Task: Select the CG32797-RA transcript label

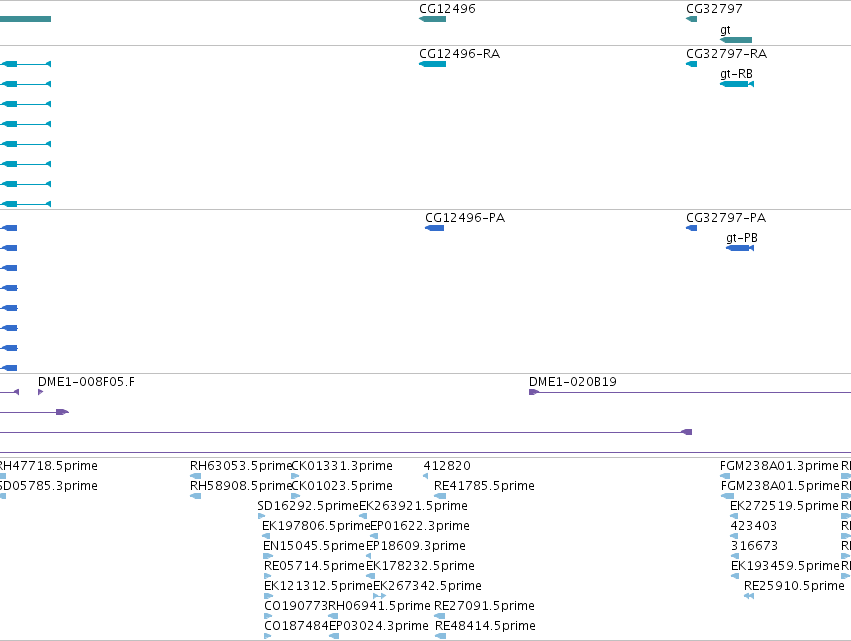Action: [727, 54]
